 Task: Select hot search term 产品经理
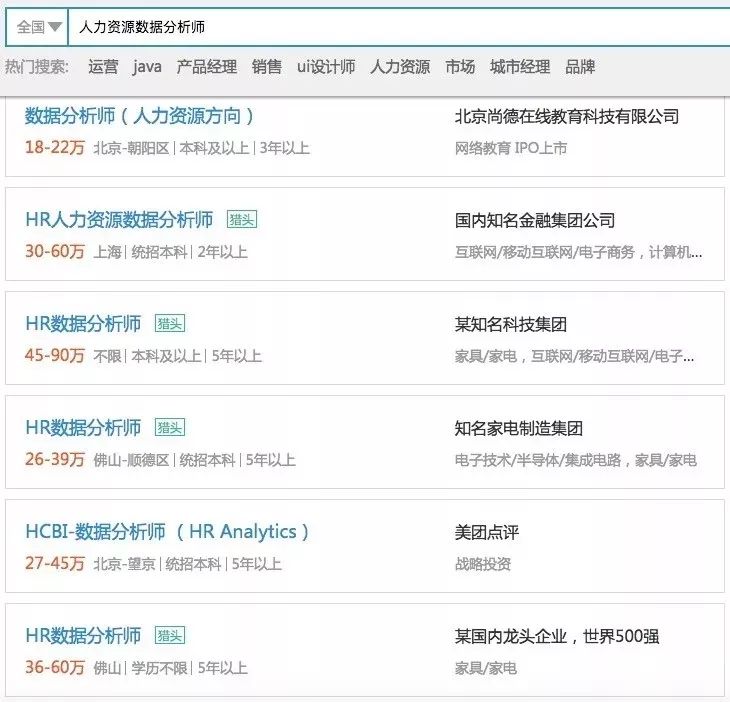pyautogui.click(x=207, y=67)
